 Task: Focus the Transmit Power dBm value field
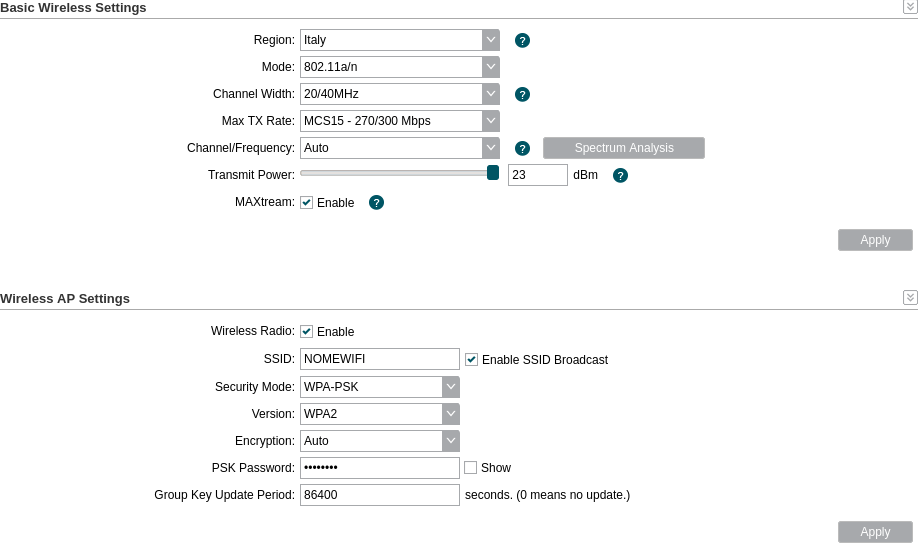537,175
